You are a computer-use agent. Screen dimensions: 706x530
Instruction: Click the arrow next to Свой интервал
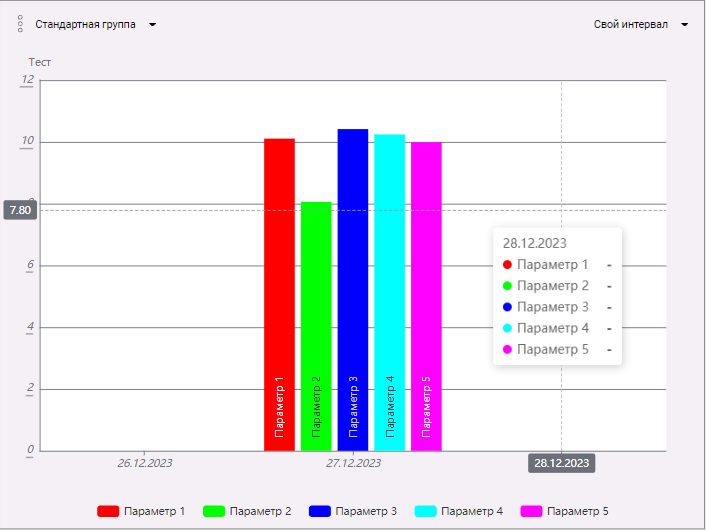(685, 25)
